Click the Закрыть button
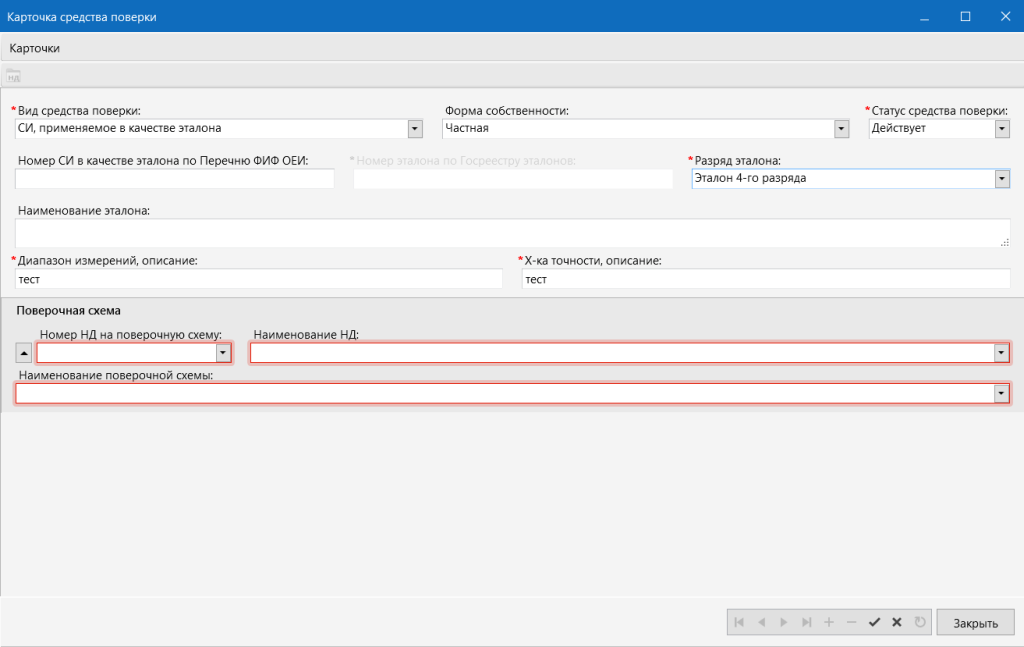The image size is (1024, 647). coord(976,622)
